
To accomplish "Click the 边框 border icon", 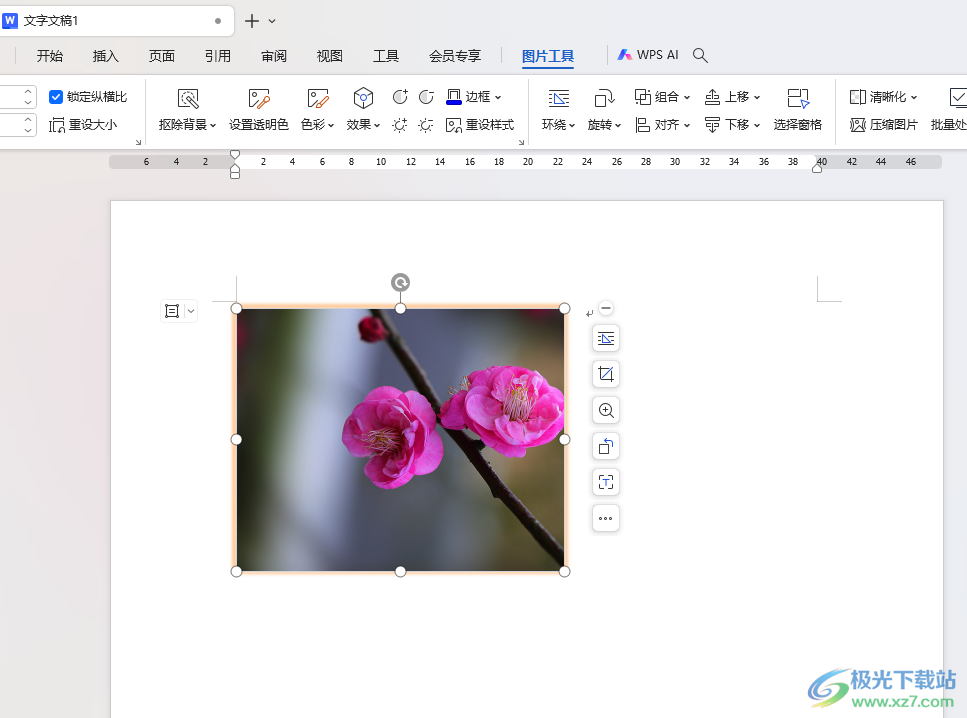I will coord(454,97).
